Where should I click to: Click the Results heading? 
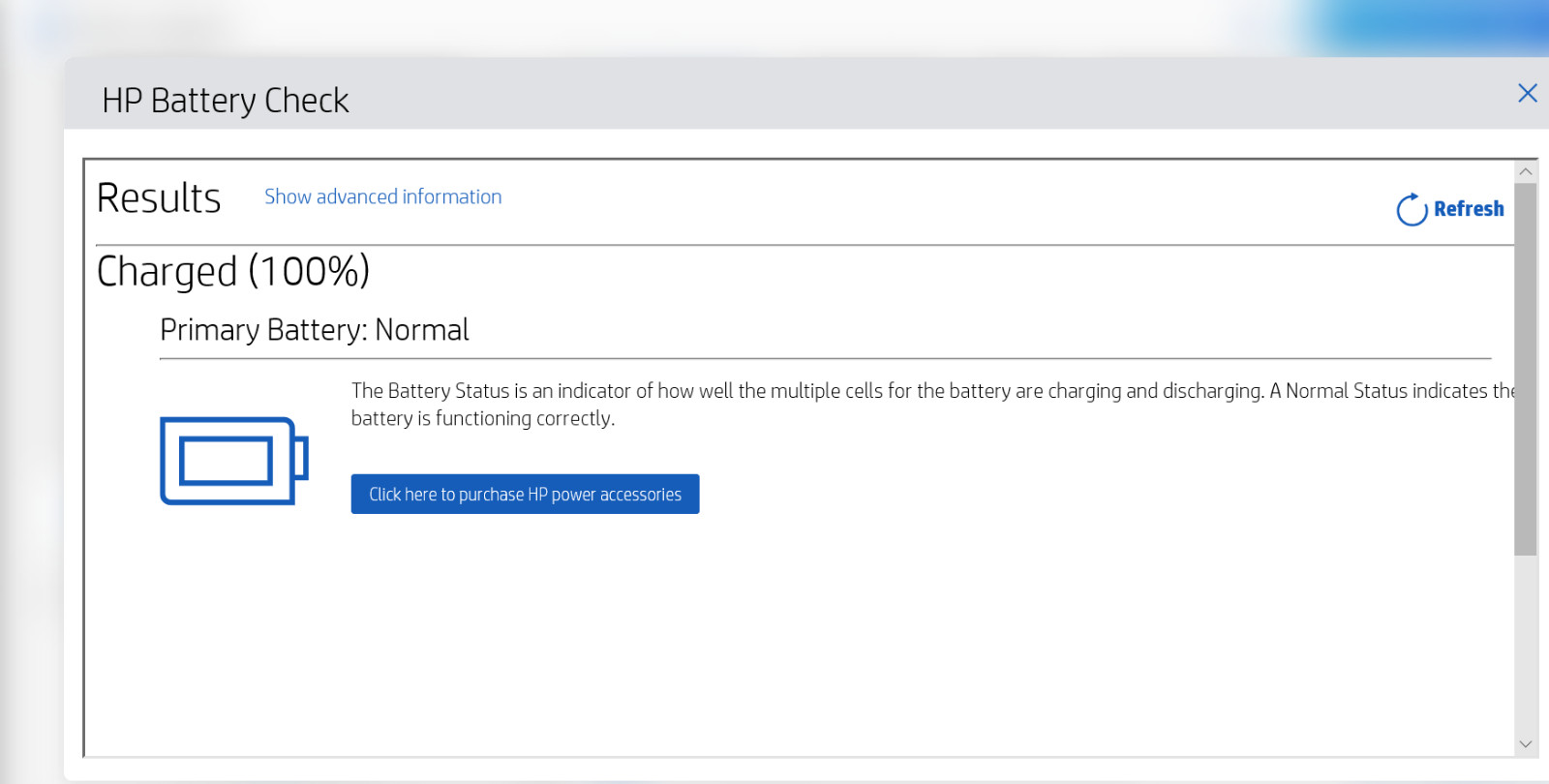point(159,198)
